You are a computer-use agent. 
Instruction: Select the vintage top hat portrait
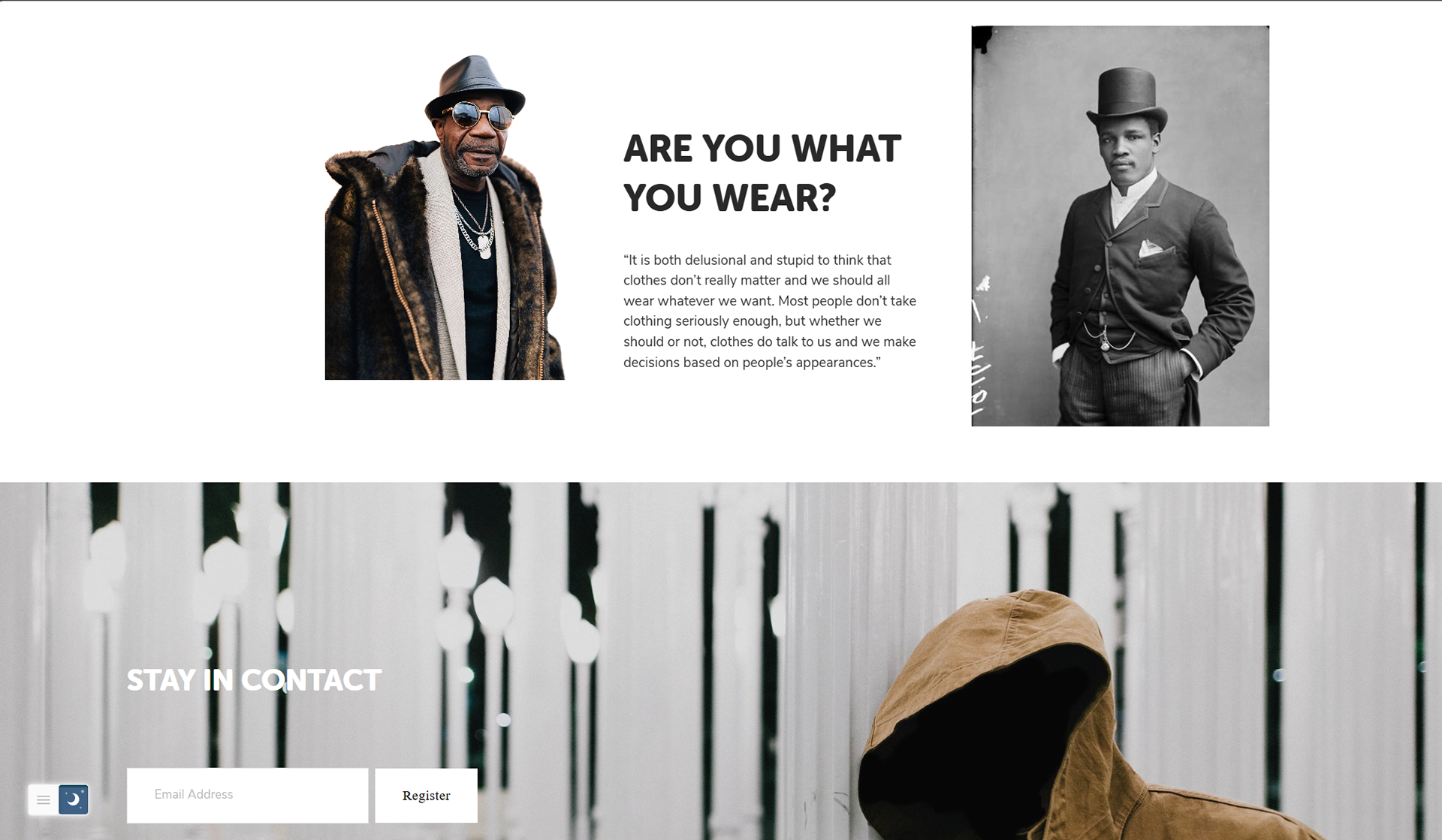[x=1120, y=226]
